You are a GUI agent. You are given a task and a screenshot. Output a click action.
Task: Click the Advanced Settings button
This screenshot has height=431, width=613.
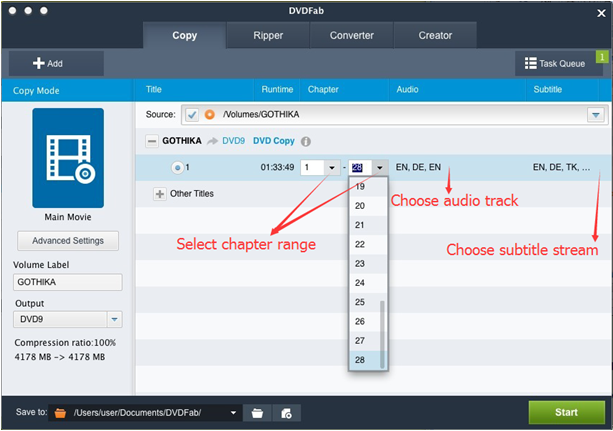(x=68, y=241)
